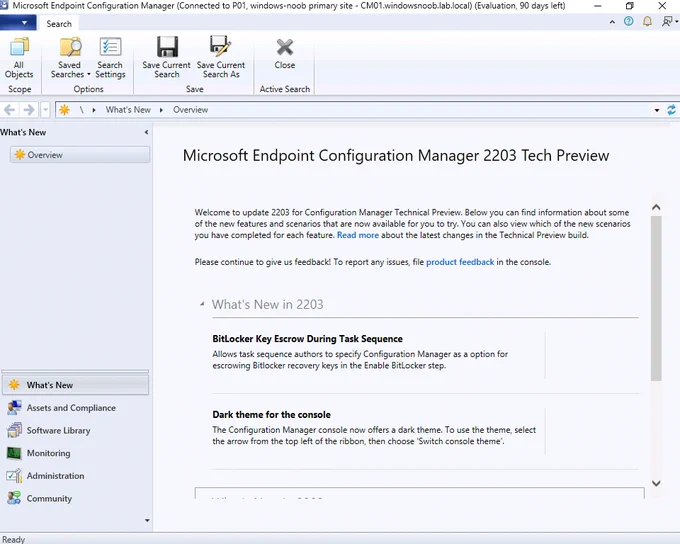
Task: Open the feedback person icon
Action: 668,21
